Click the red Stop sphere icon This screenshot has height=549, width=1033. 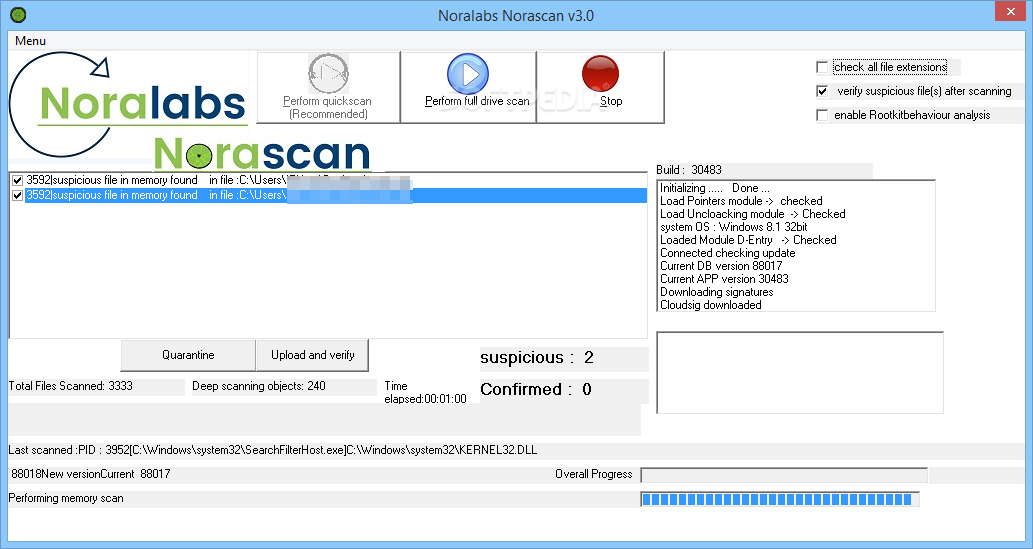point(600,73)
